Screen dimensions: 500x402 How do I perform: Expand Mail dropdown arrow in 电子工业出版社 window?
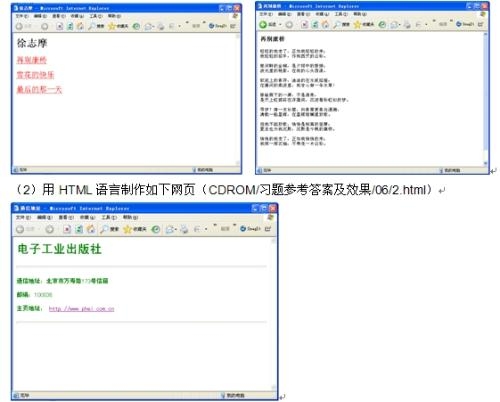175,229
